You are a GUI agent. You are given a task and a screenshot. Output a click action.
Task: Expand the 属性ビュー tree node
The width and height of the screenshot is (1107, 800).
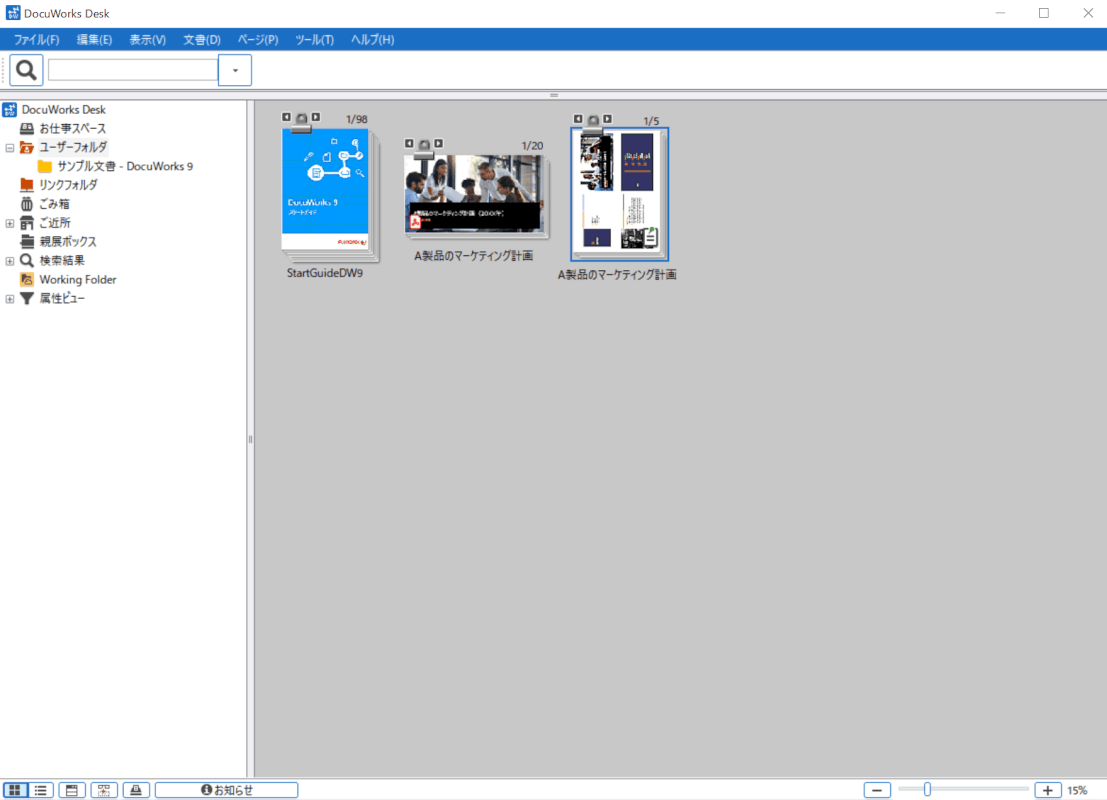tap(10, 299)
